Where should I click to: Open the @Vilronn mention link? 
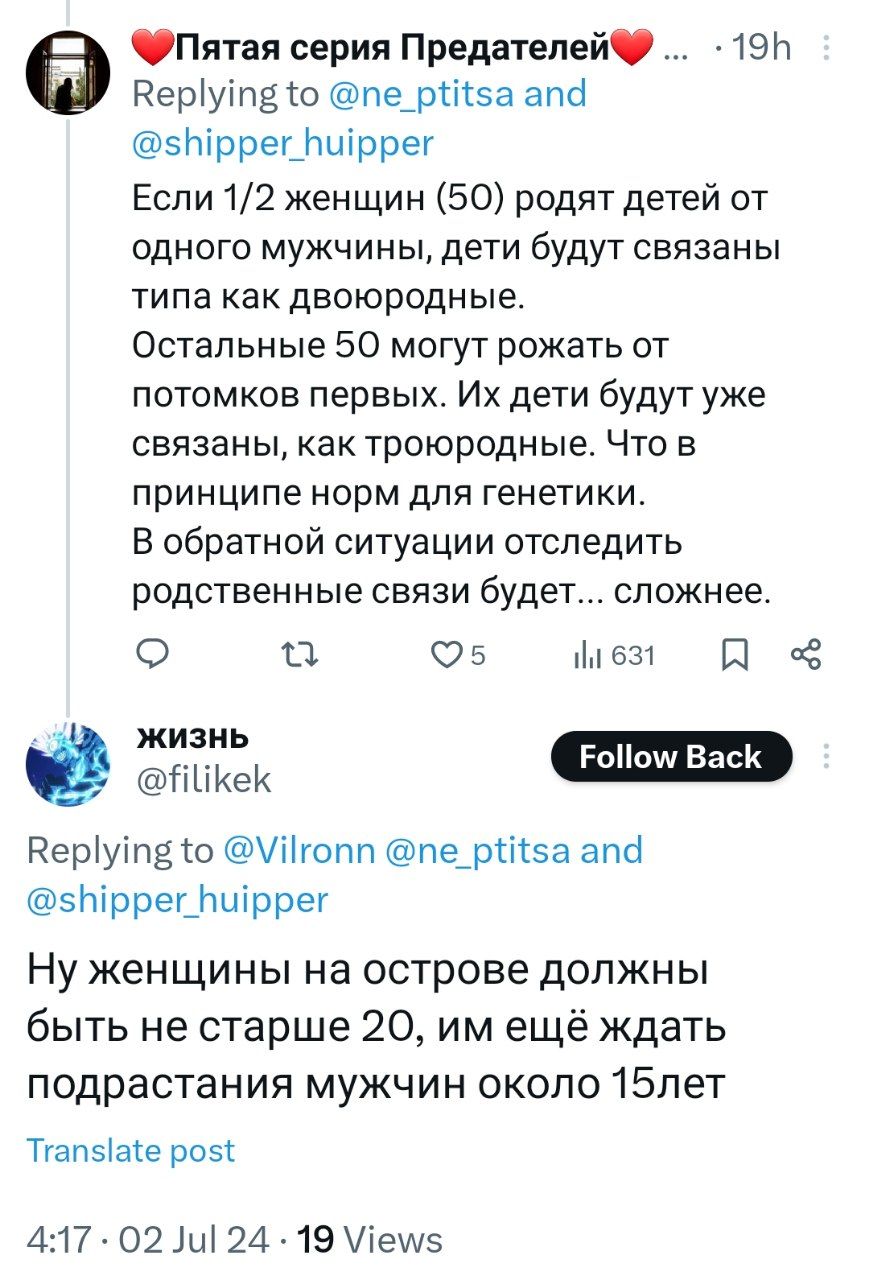pos(297,850)
